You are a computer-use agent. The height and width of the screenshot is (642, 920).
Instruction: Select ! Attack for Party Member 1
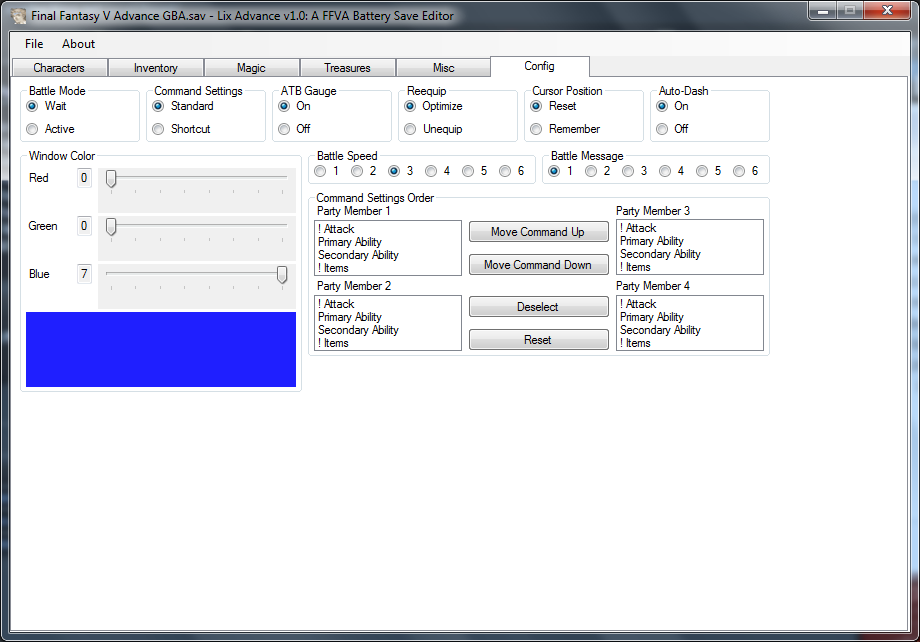pos(388,229)
